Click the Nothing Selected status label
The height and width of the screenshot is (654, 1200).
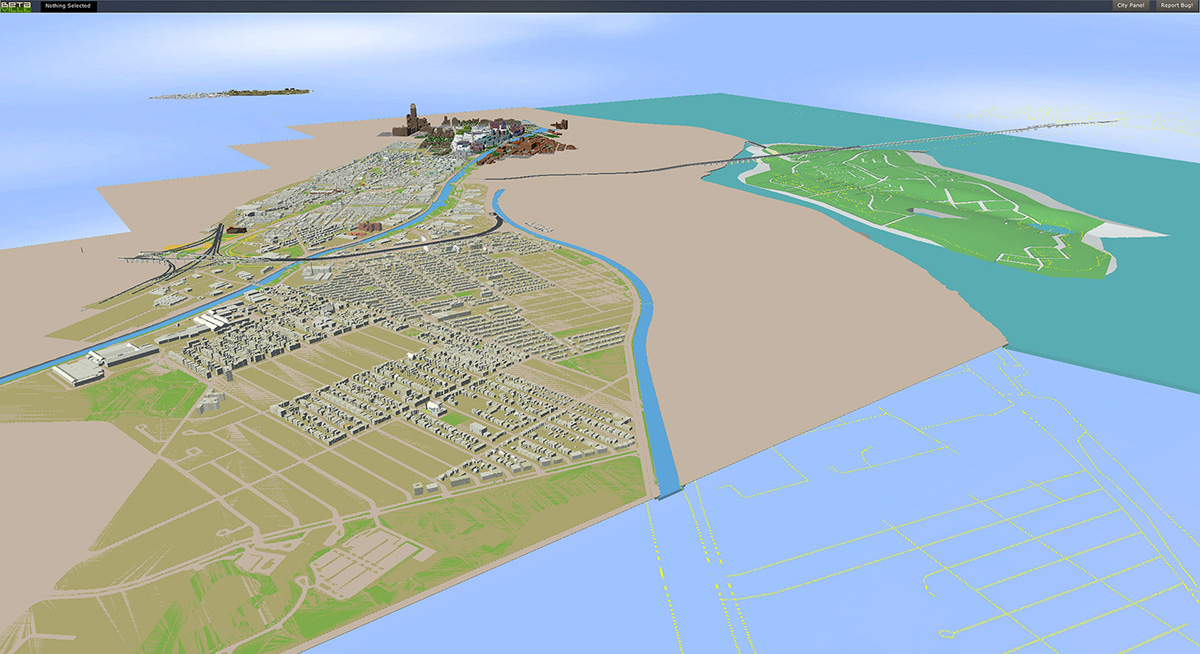coord(68,6)
